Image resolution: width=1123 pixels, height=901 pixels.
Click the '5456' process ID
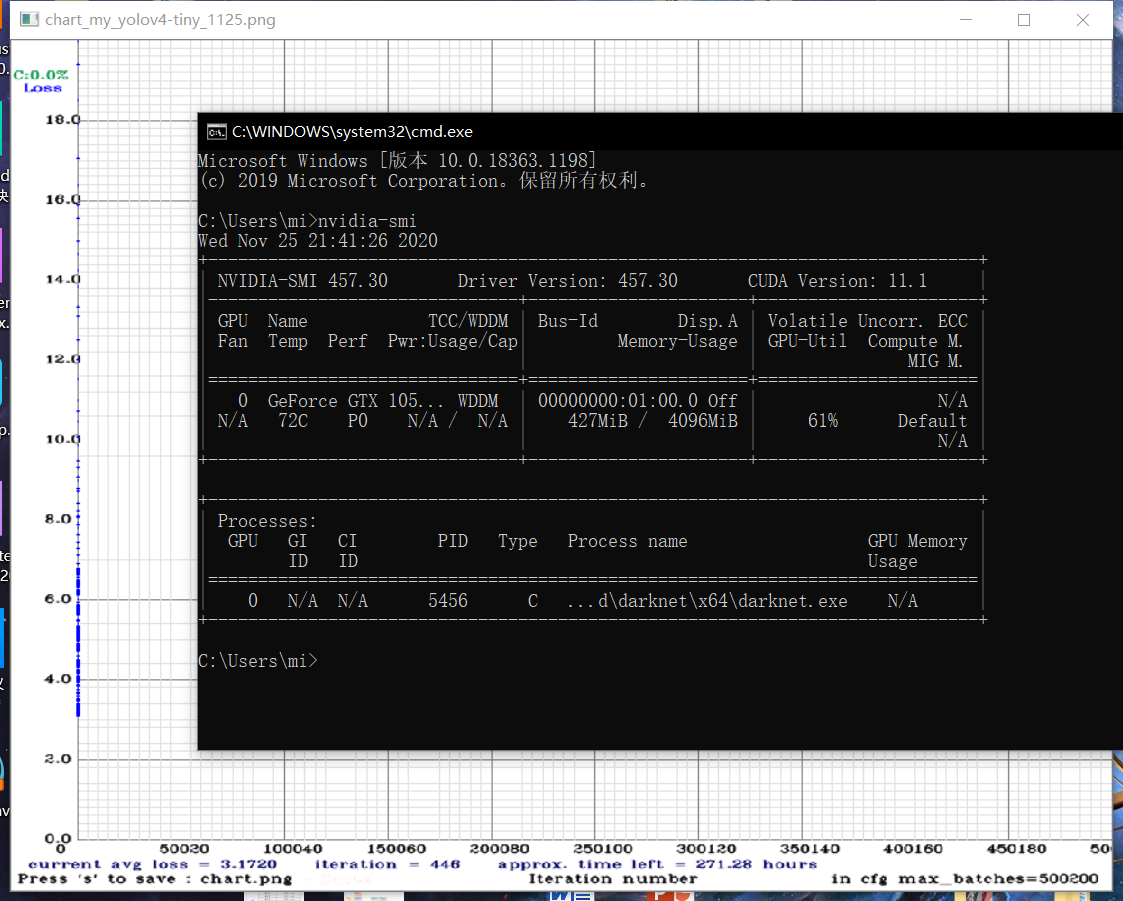[x=448, y=600]
